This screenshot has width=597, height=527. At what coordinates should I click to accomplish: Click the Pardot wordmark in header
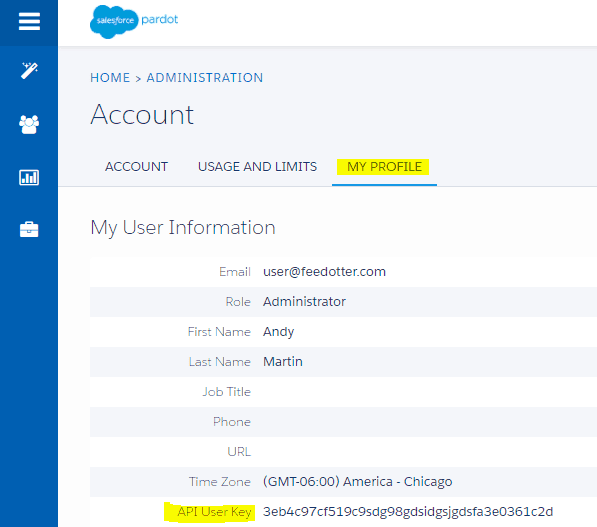pos(160,19)
